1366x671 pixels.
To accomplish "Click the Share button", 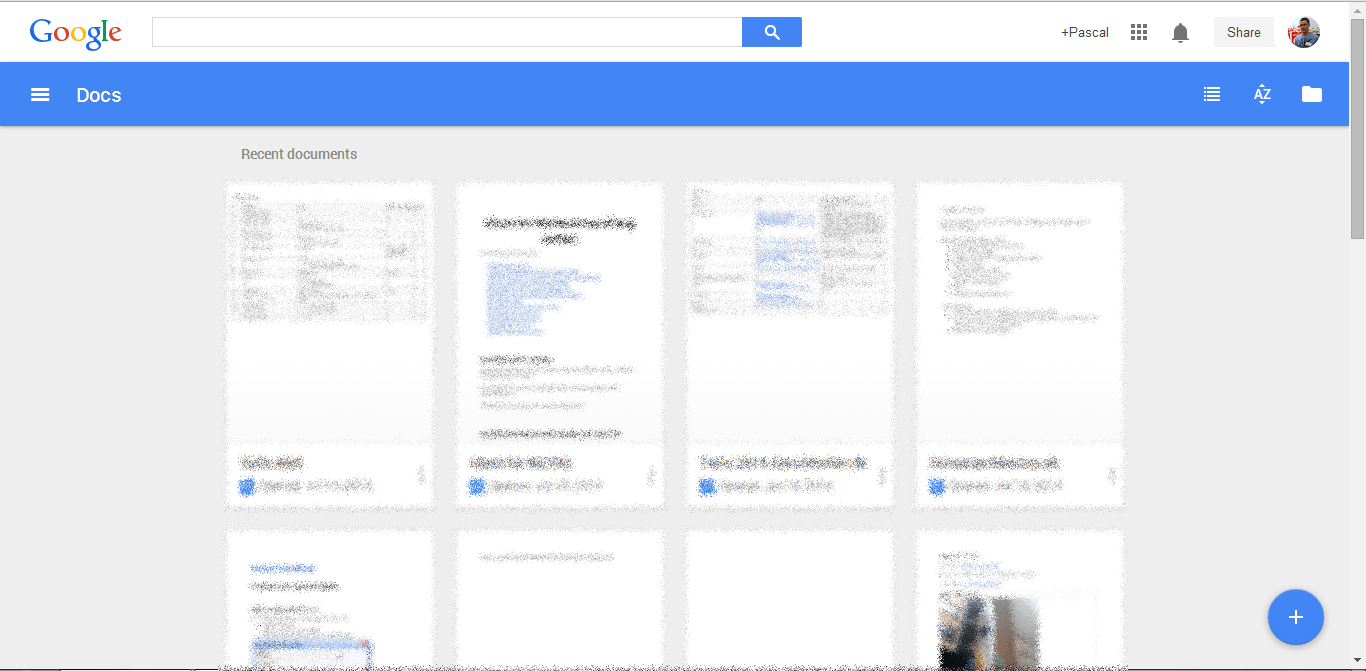I will [1243, 32].
